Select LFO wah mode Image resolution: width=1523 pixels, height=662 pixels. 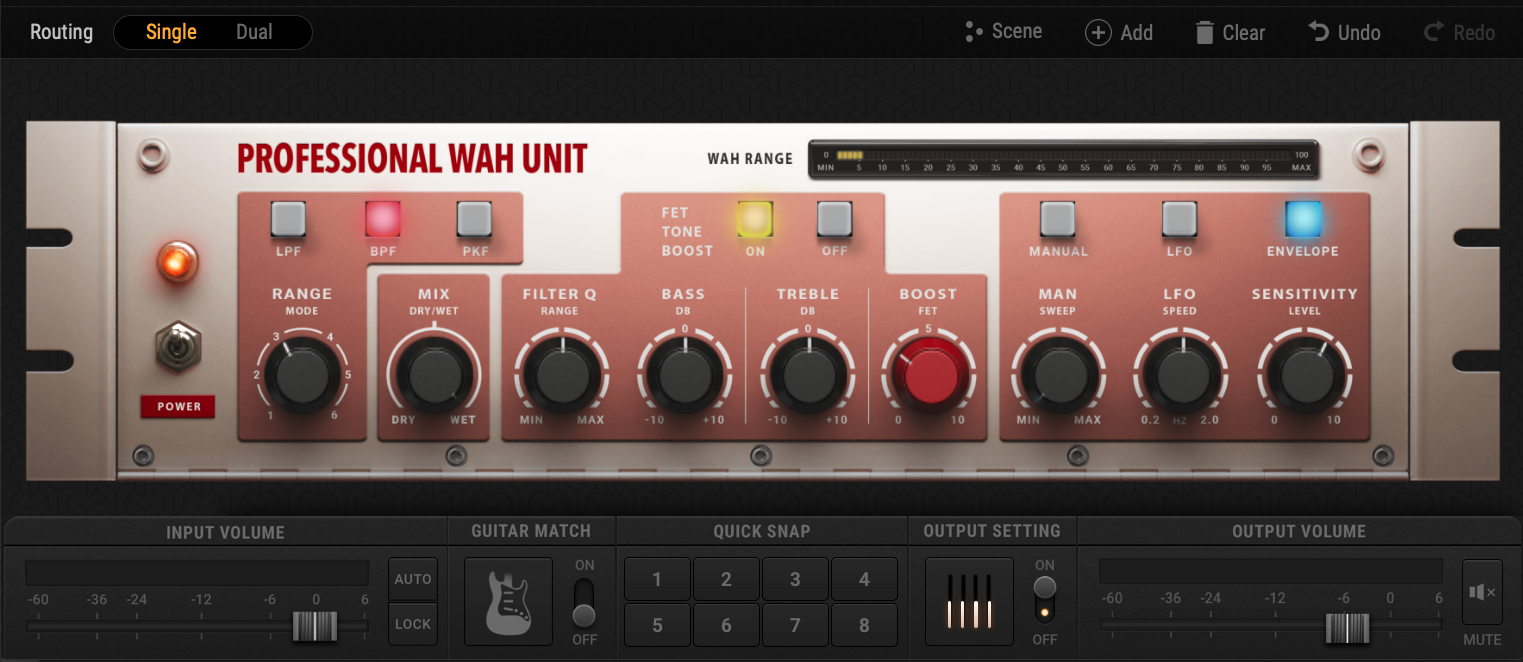click(1180, 218)
